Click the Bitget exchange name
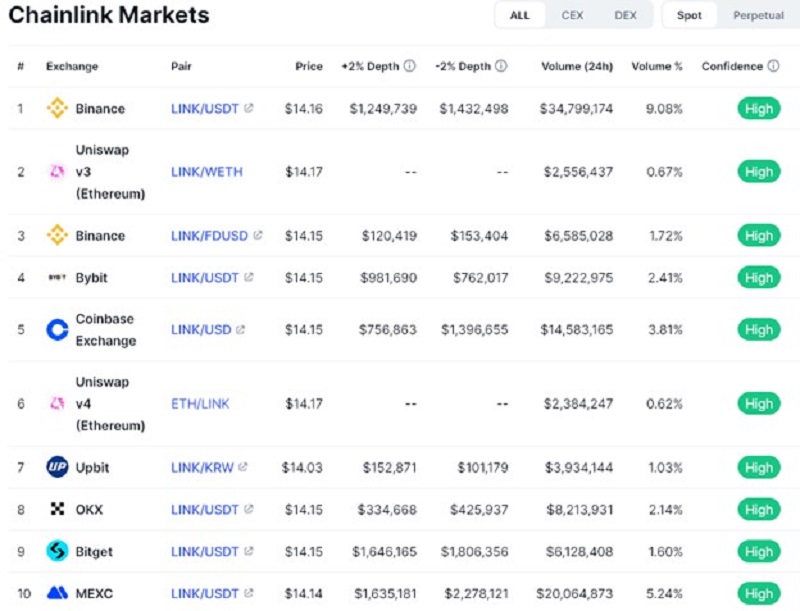Viewport: 800px width, 611px height. click(x=94, y=551)
